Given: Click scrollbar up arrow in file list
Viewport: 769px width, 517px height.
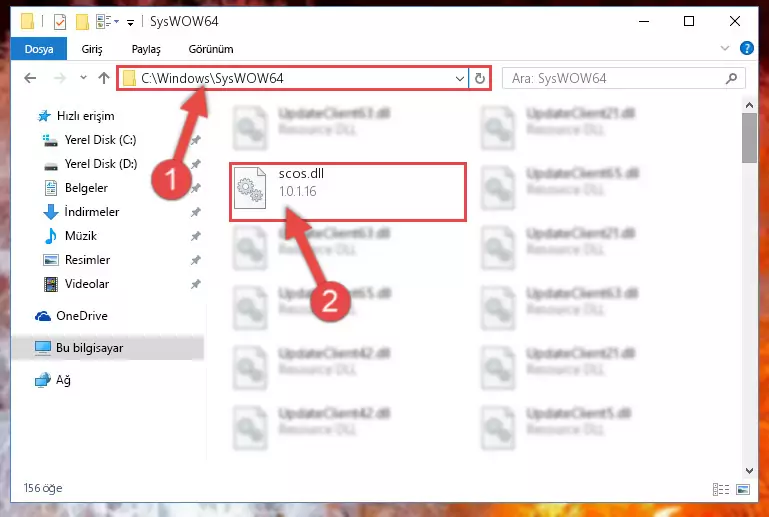Looking at the screenshot, I should coord(749,105).
